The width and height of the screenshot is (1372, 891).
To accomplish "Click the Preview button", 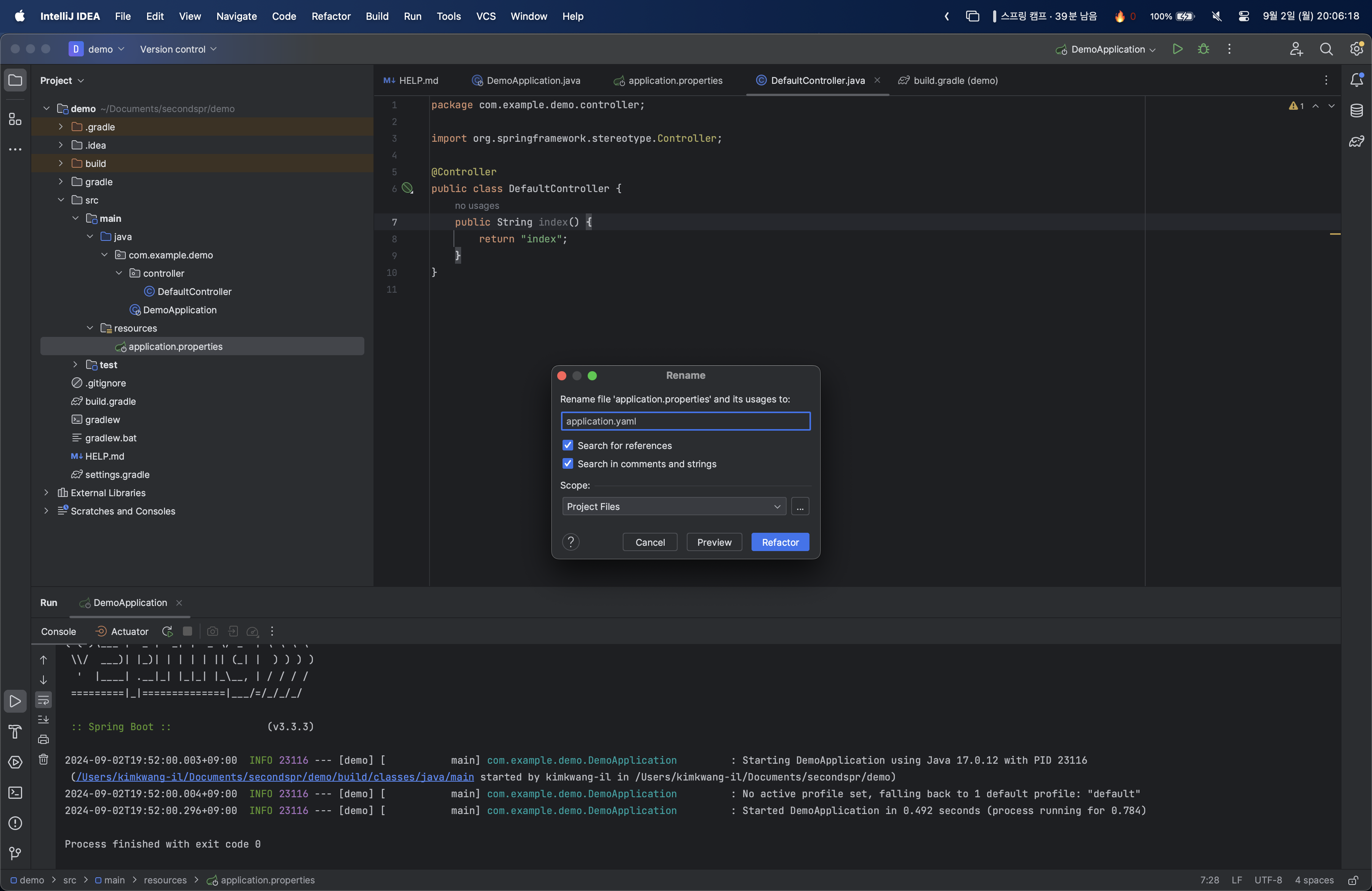I will click(714, 542).
